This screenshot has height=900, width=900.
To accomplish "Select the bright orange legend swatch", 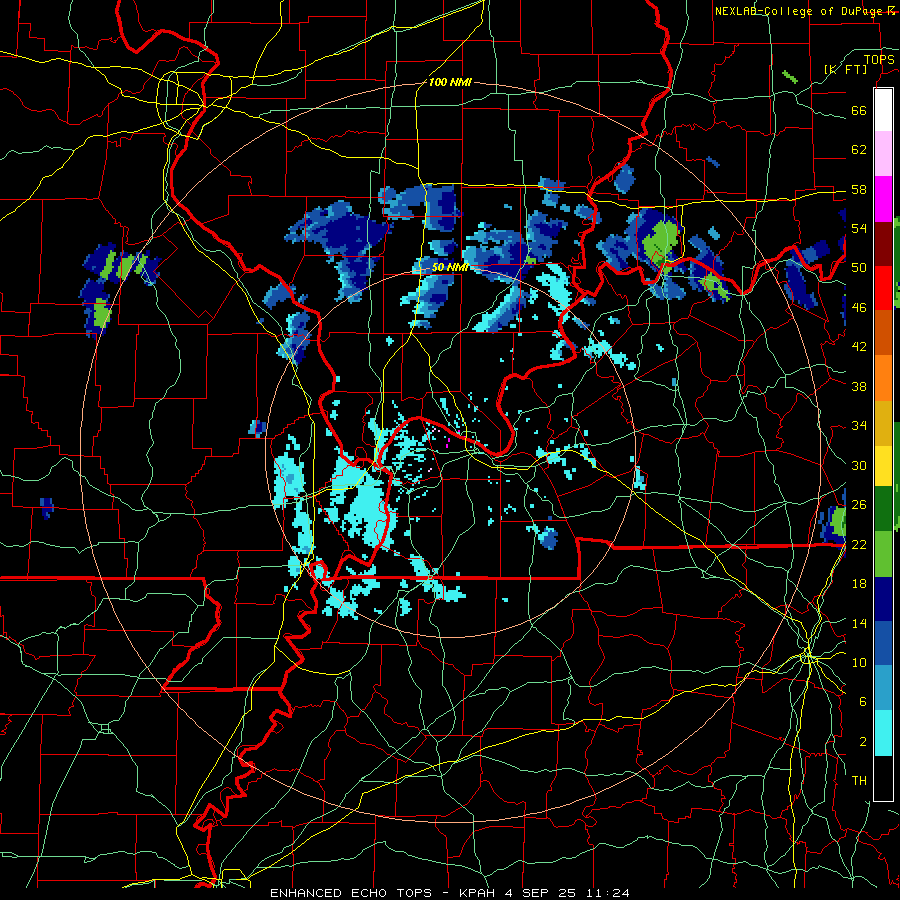I will pos(883,378).
